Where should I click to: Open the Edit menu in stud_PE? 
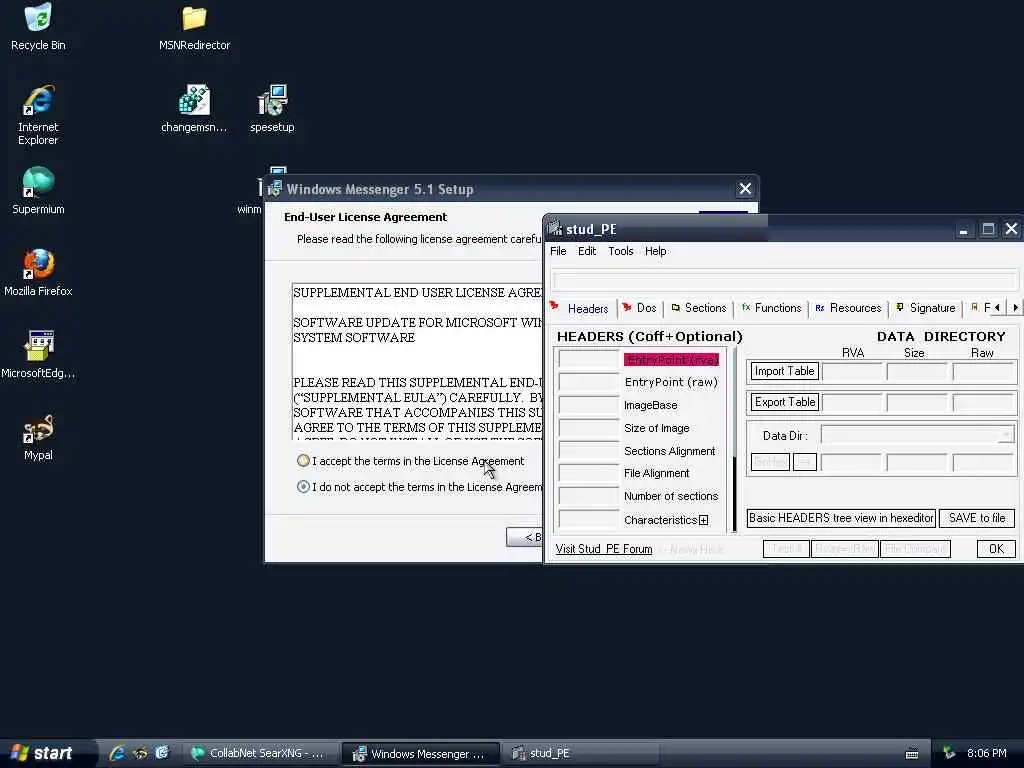tap(587, 251)
